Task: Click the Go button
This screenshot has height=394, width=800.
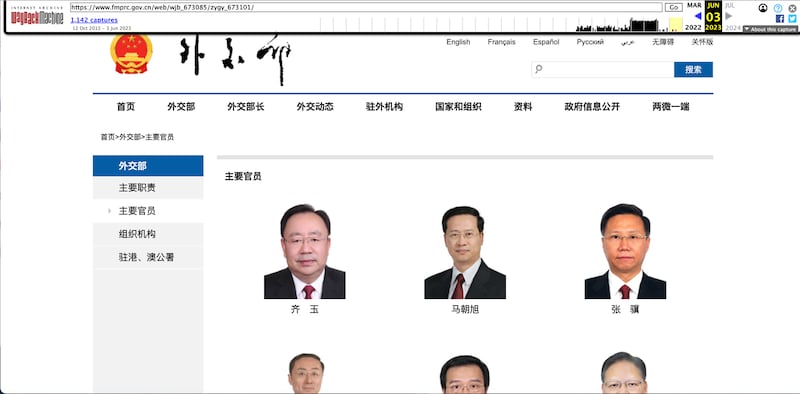Action: point(673,7)
